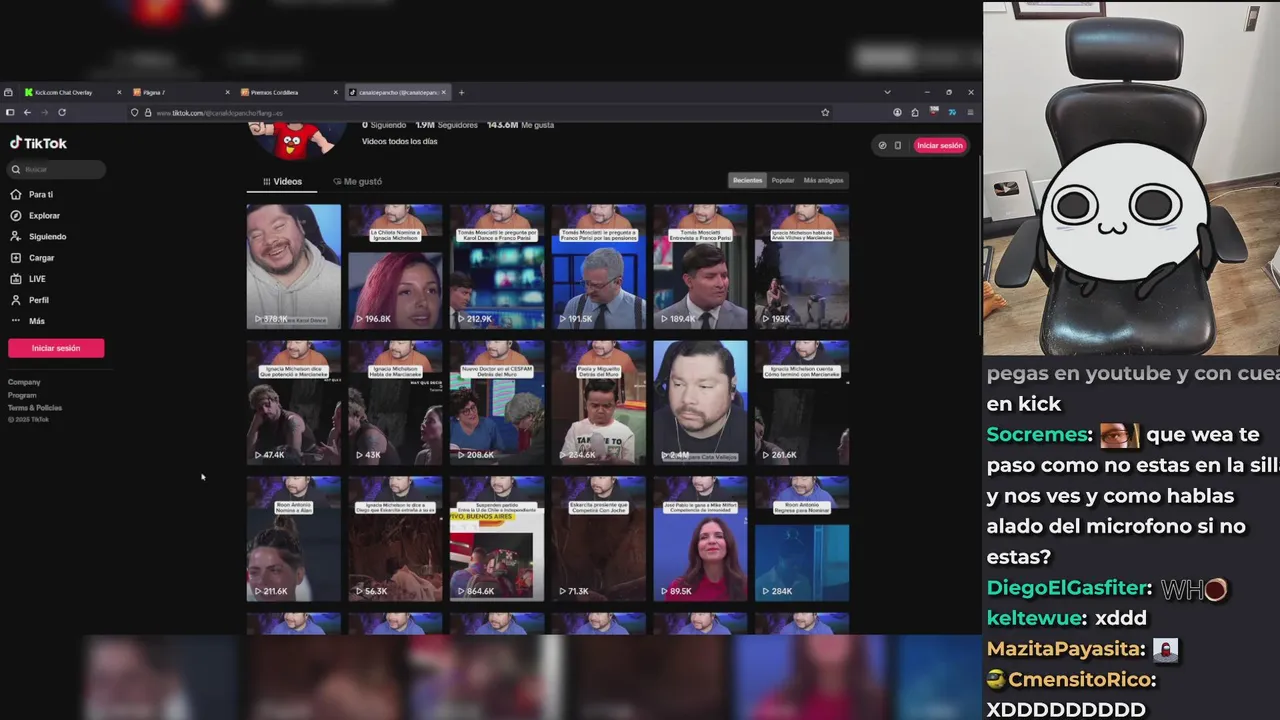Click the phone app icon beside Iniciar sesión

coord(898,145)
